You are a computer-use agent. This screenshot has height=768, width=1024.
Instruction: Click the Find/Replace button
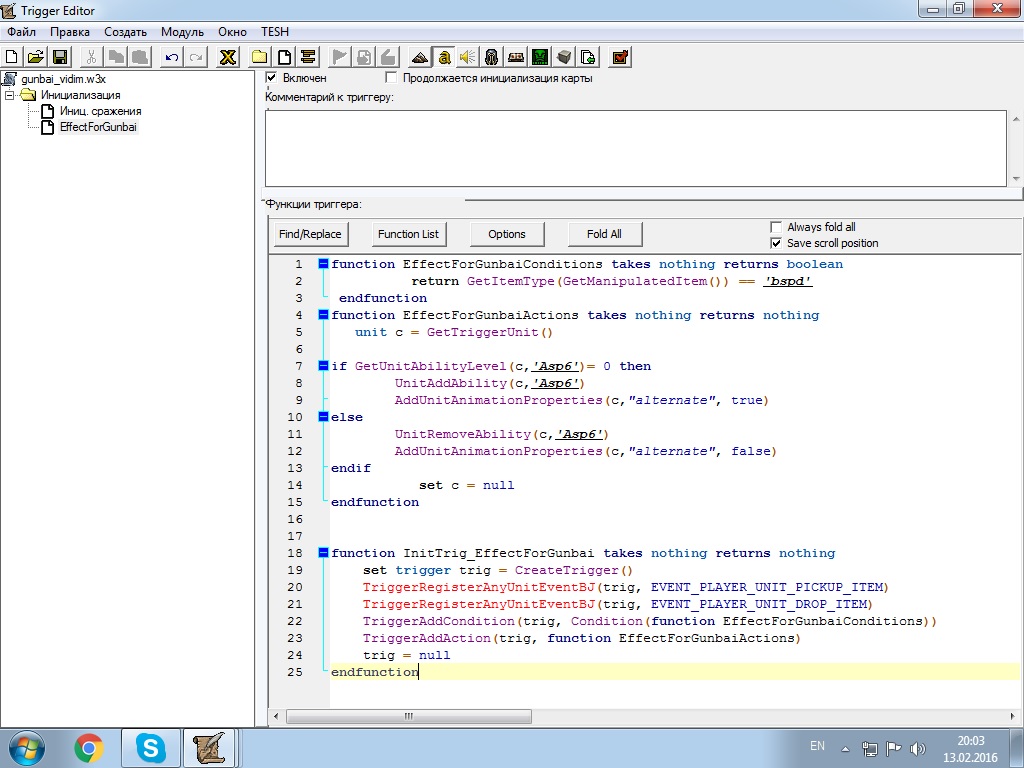(x=310, y=234)
